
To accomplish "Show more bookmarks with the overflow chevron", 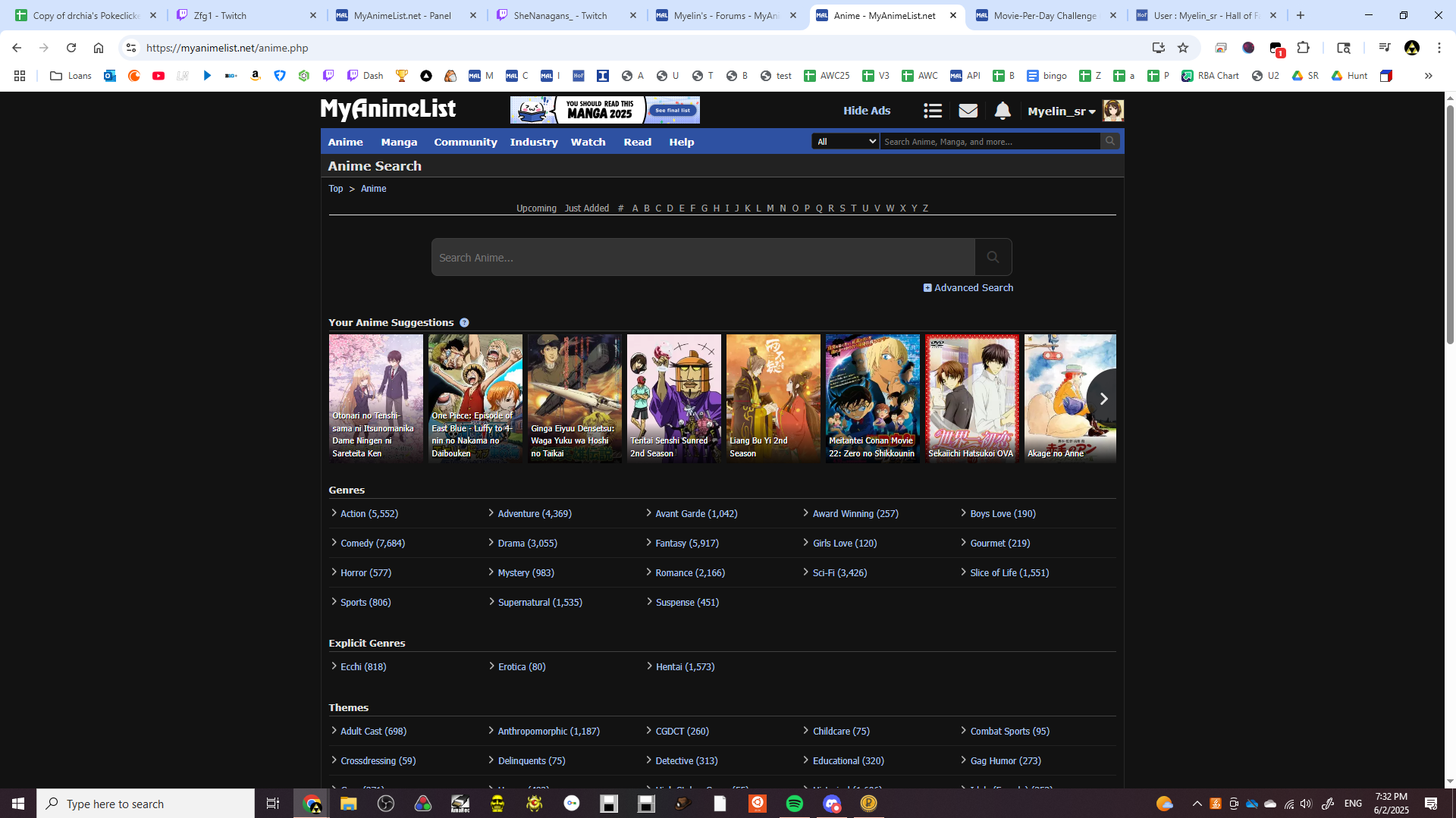I will click(x=1428, y=76).
